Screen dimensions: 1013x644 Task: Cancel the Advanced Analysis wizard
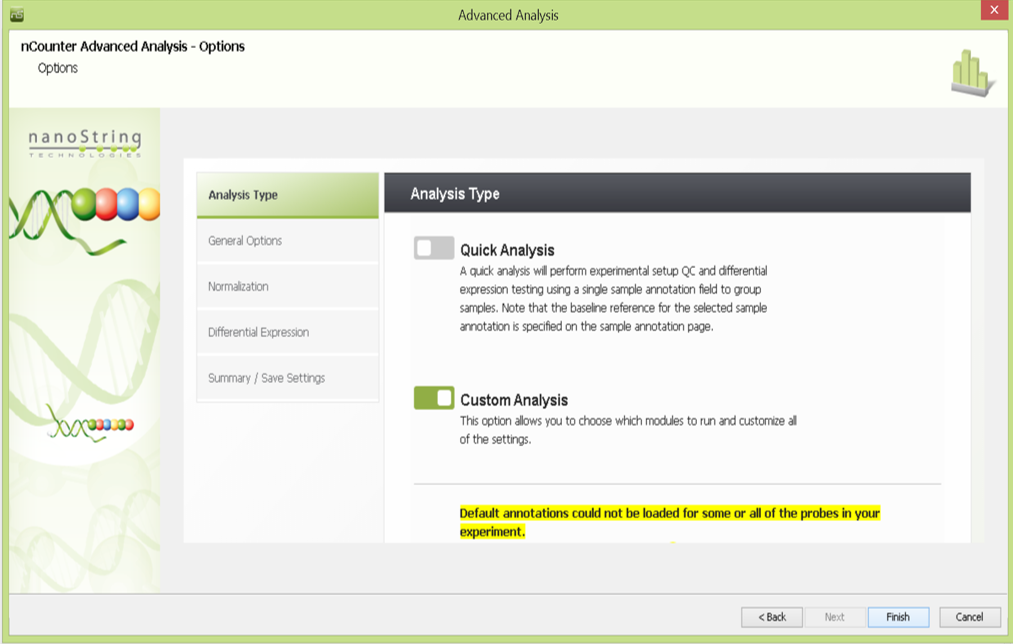coord(970,618)
